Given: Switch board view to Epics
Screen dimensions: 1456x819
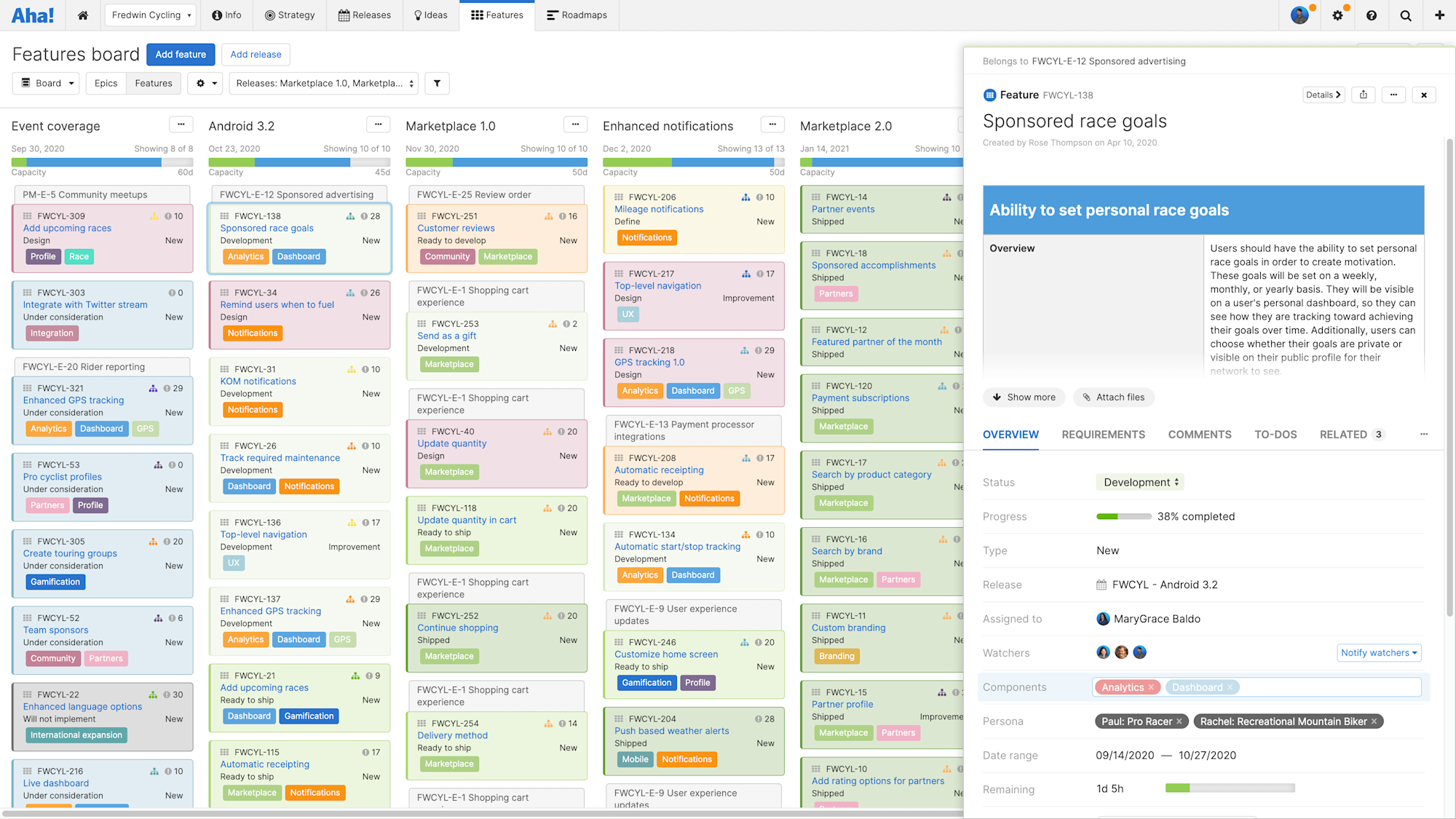Looking at the screenshot, I should point(106,83).
